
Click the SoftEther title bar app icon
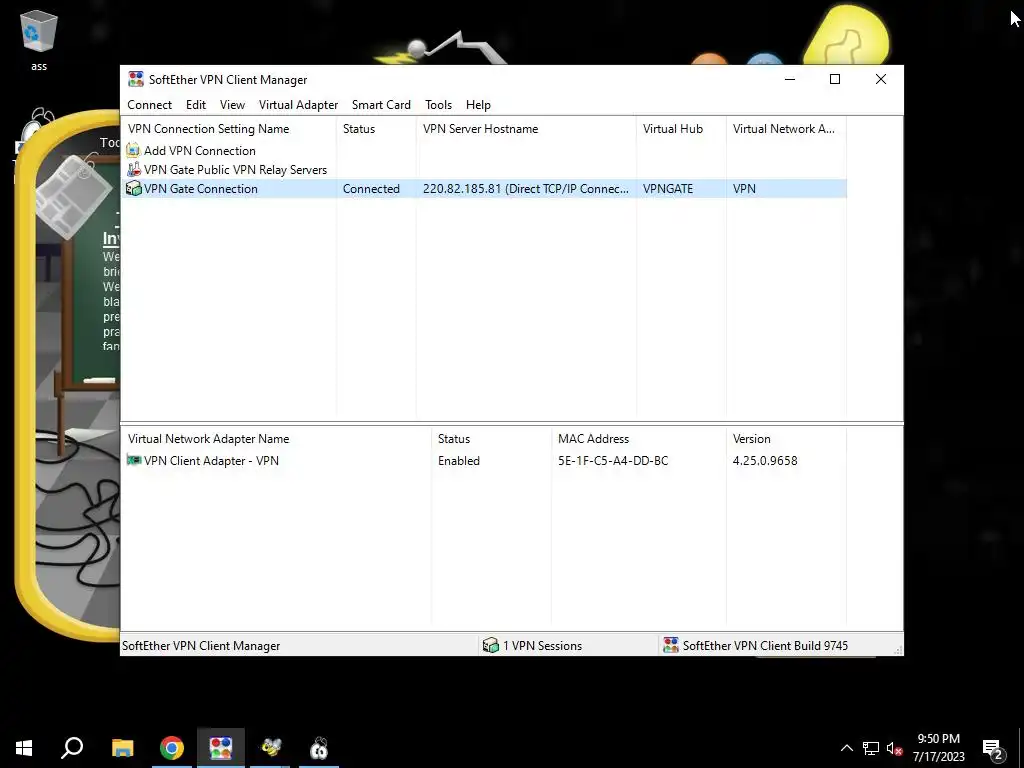(136, 79)
